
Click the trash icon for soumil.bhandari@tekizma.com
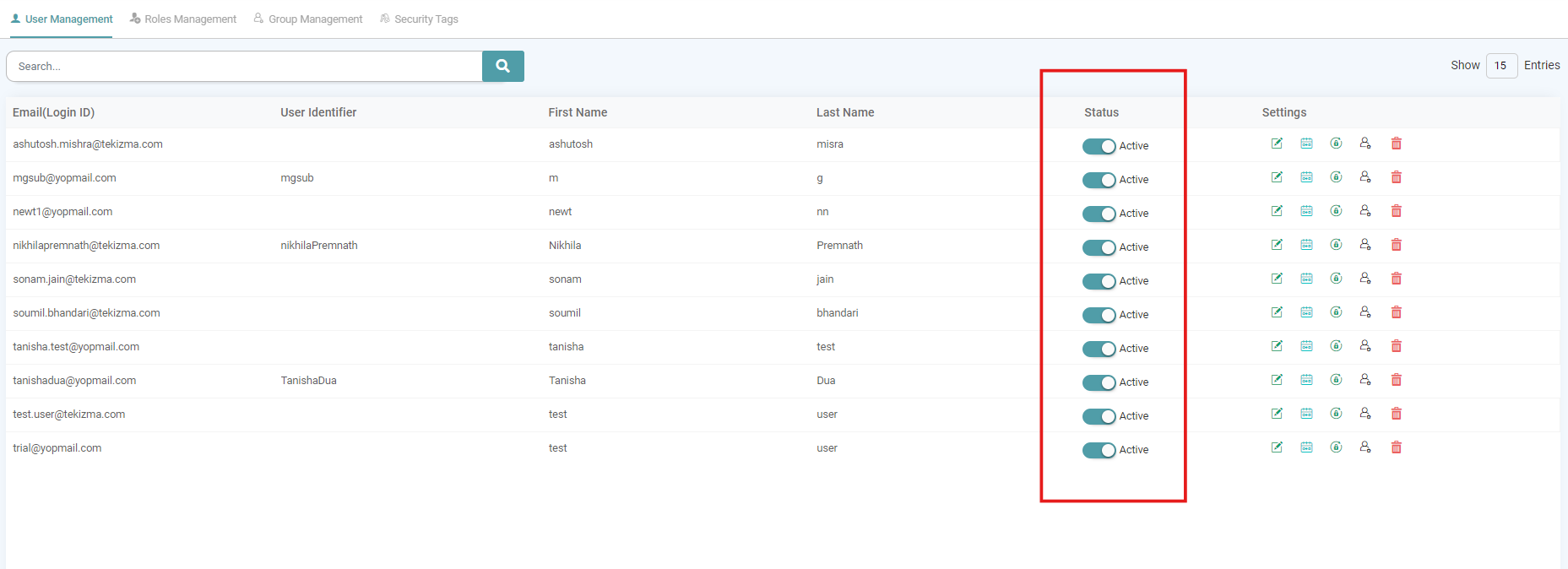(x=1396, y=312)
